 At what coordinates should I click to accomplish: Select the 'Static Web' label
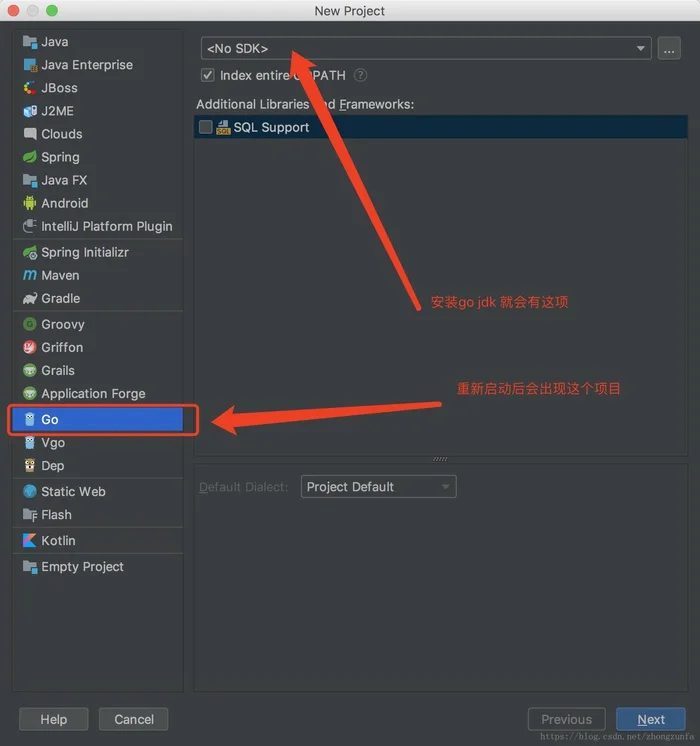tap(73, 491)
